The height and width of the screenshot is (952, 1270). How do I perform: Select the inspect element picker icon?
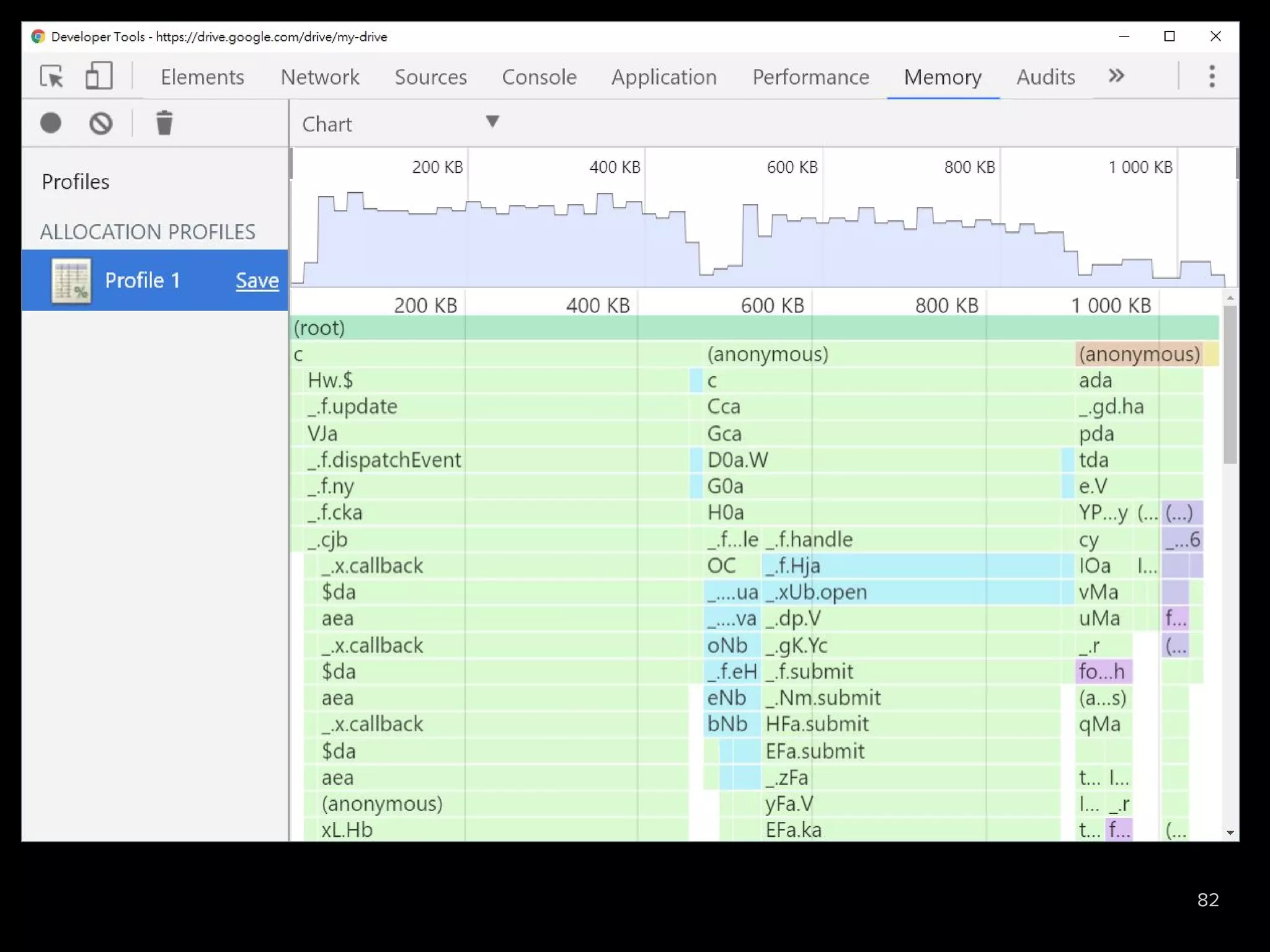click(x=51, y=76)
